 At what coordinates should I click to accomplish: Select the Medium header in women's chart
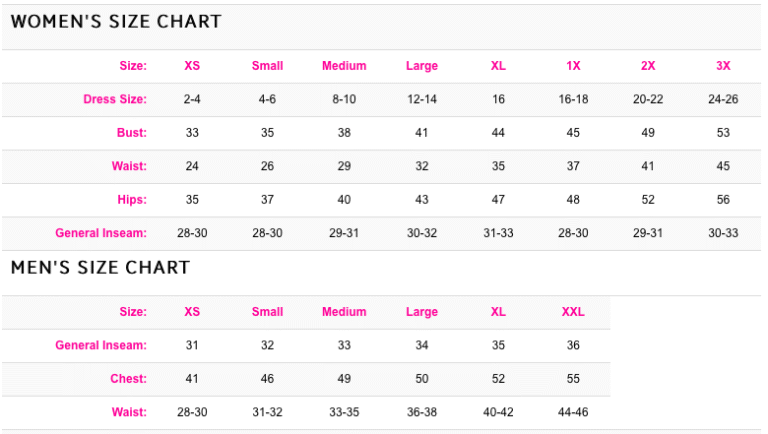tap(344, 66)
